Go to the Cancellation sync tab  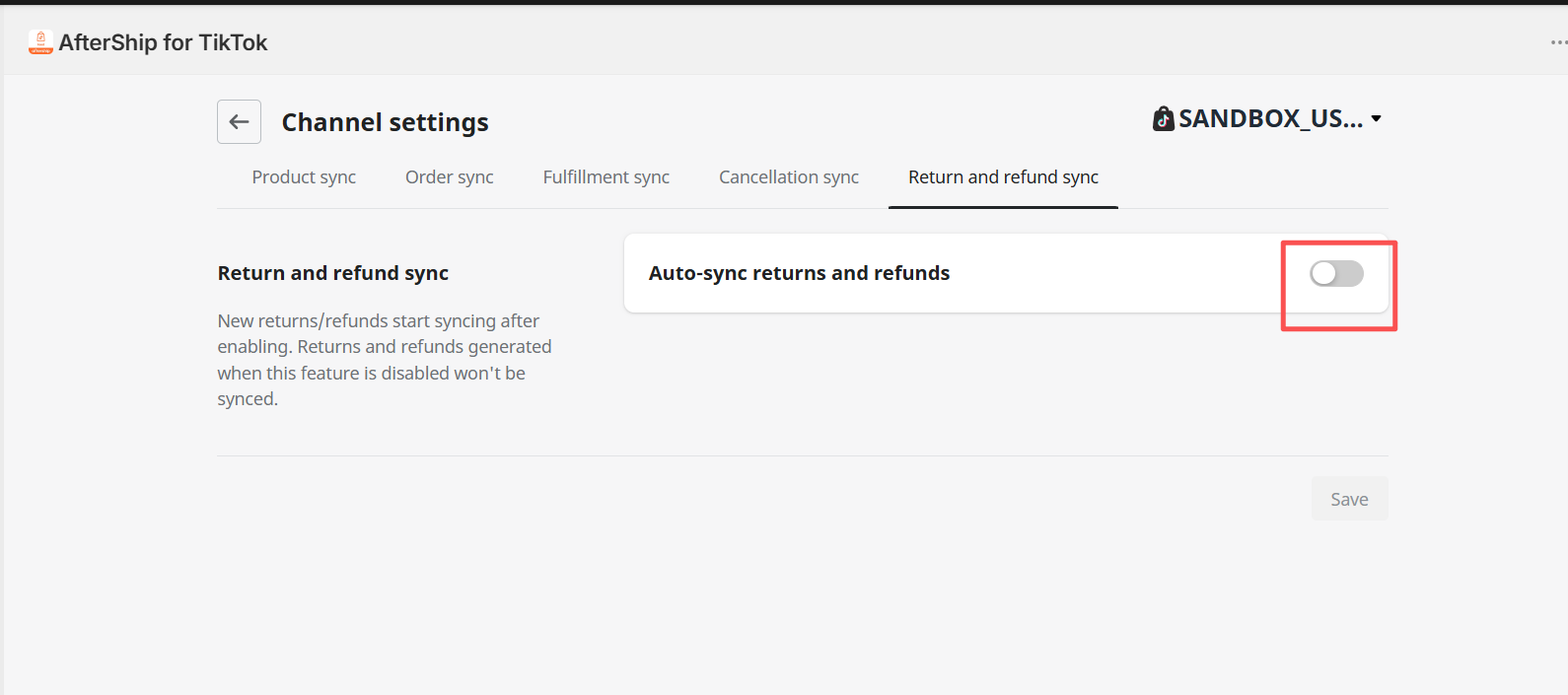[789, 177]
